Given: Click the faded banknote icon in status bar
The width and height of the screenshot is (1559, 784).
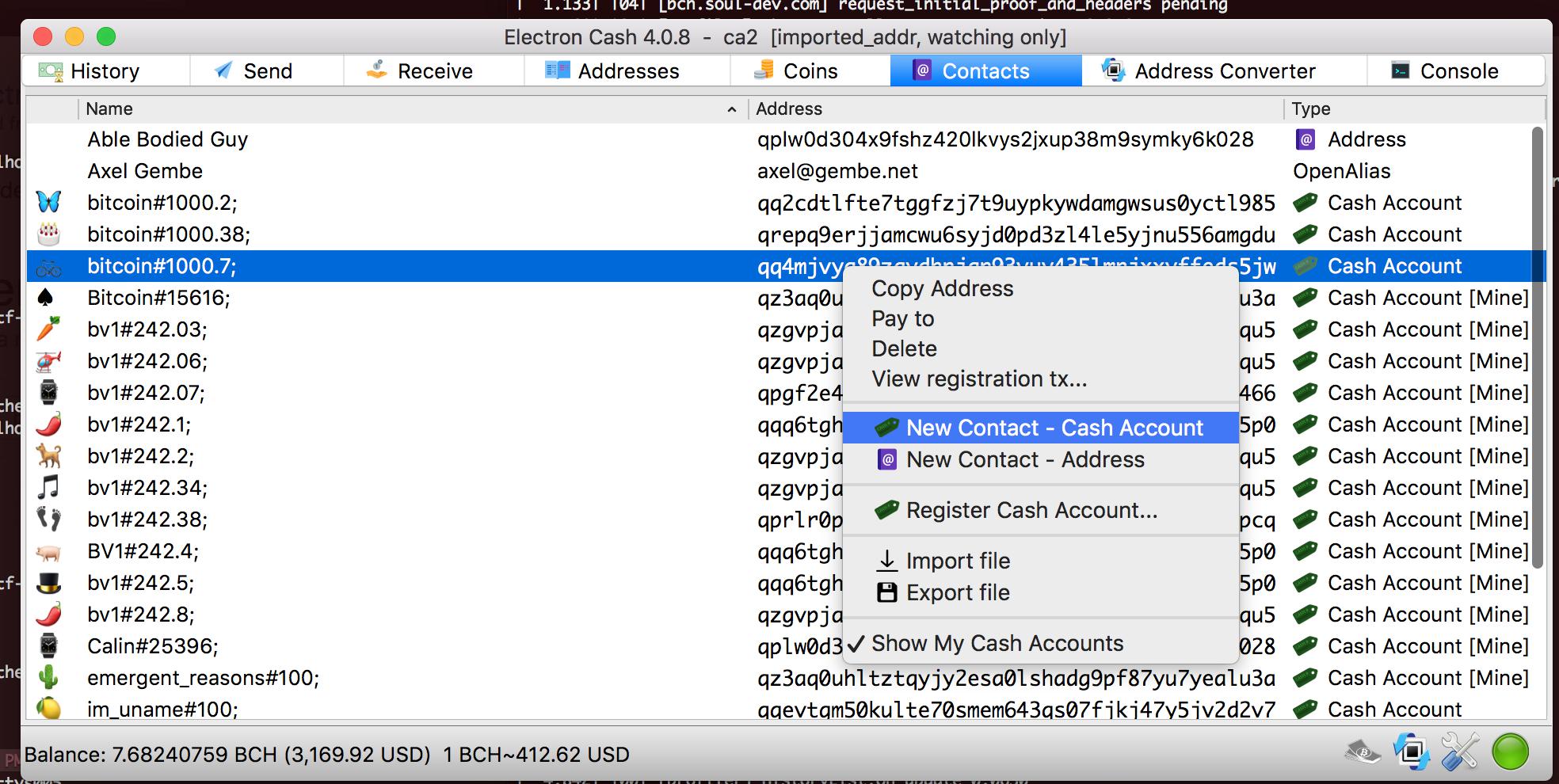Looking at the screenshot, I should coord(1363,752).
